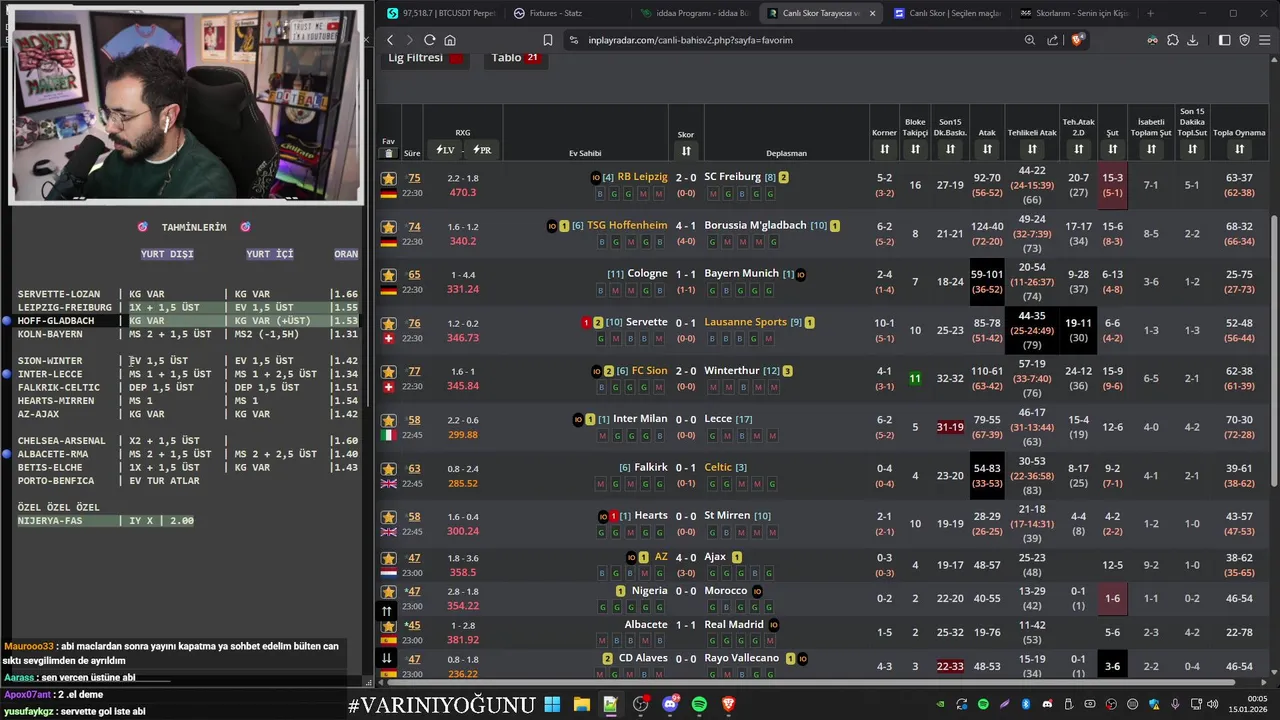
Task: Open Windows Start menu
Action: 552,704
